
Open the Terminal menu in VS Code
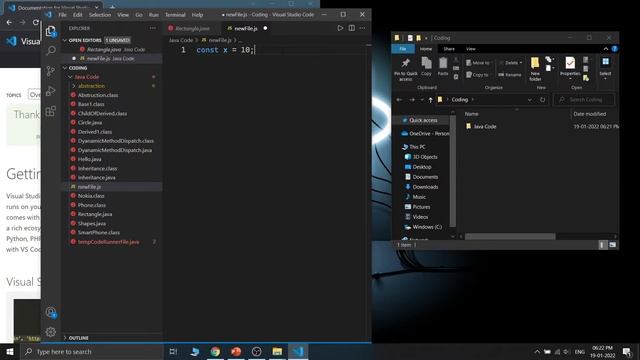click(175, 15)
